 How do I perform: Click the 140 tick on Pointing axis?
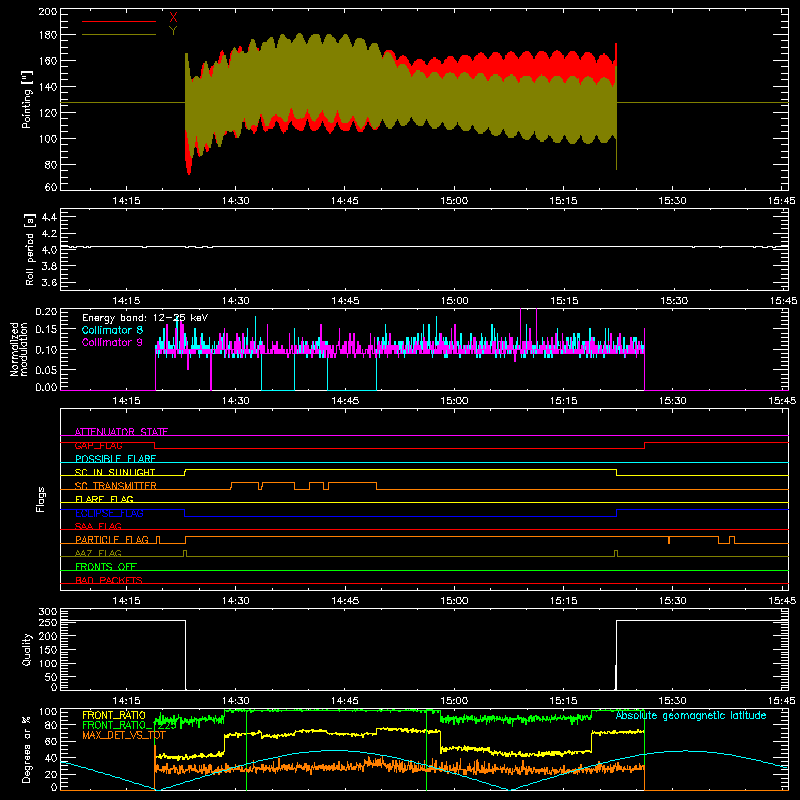pyautogui.click(x=48, y=87)
